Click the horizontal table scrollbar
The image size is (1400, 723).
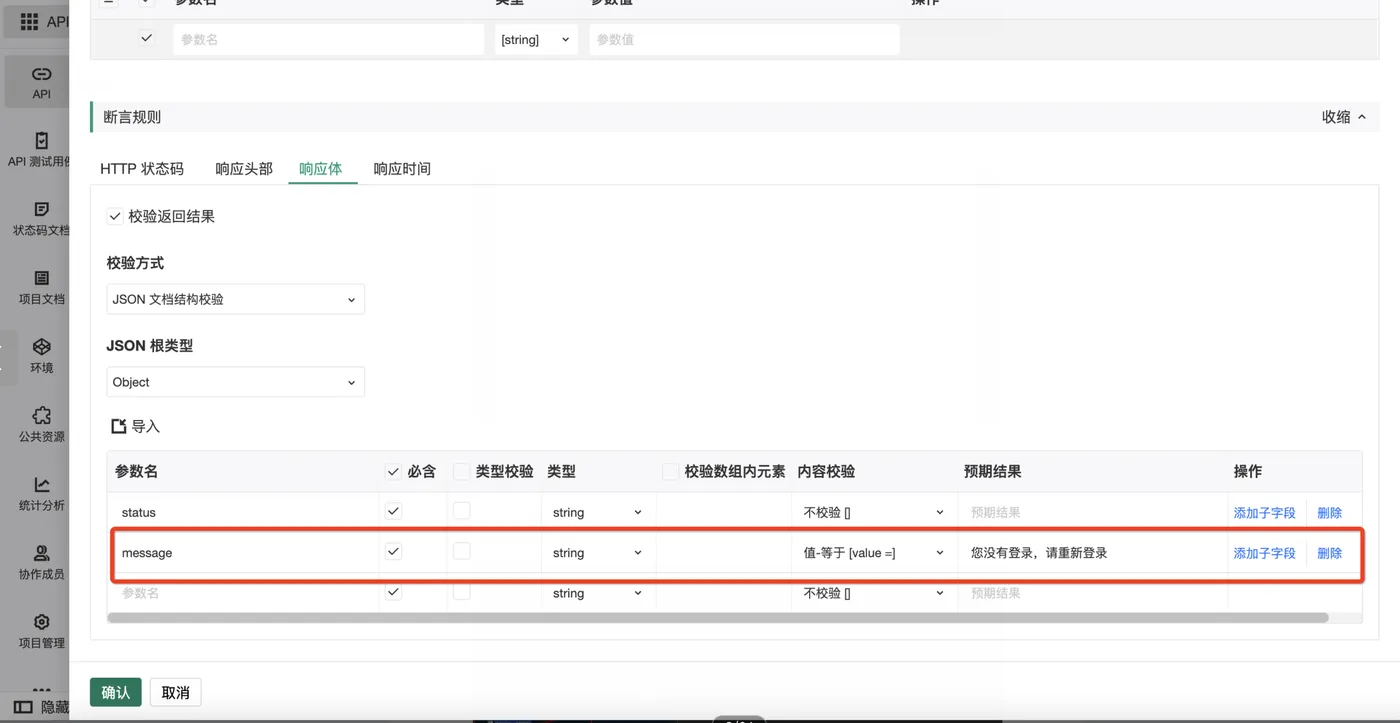point(717,617)
